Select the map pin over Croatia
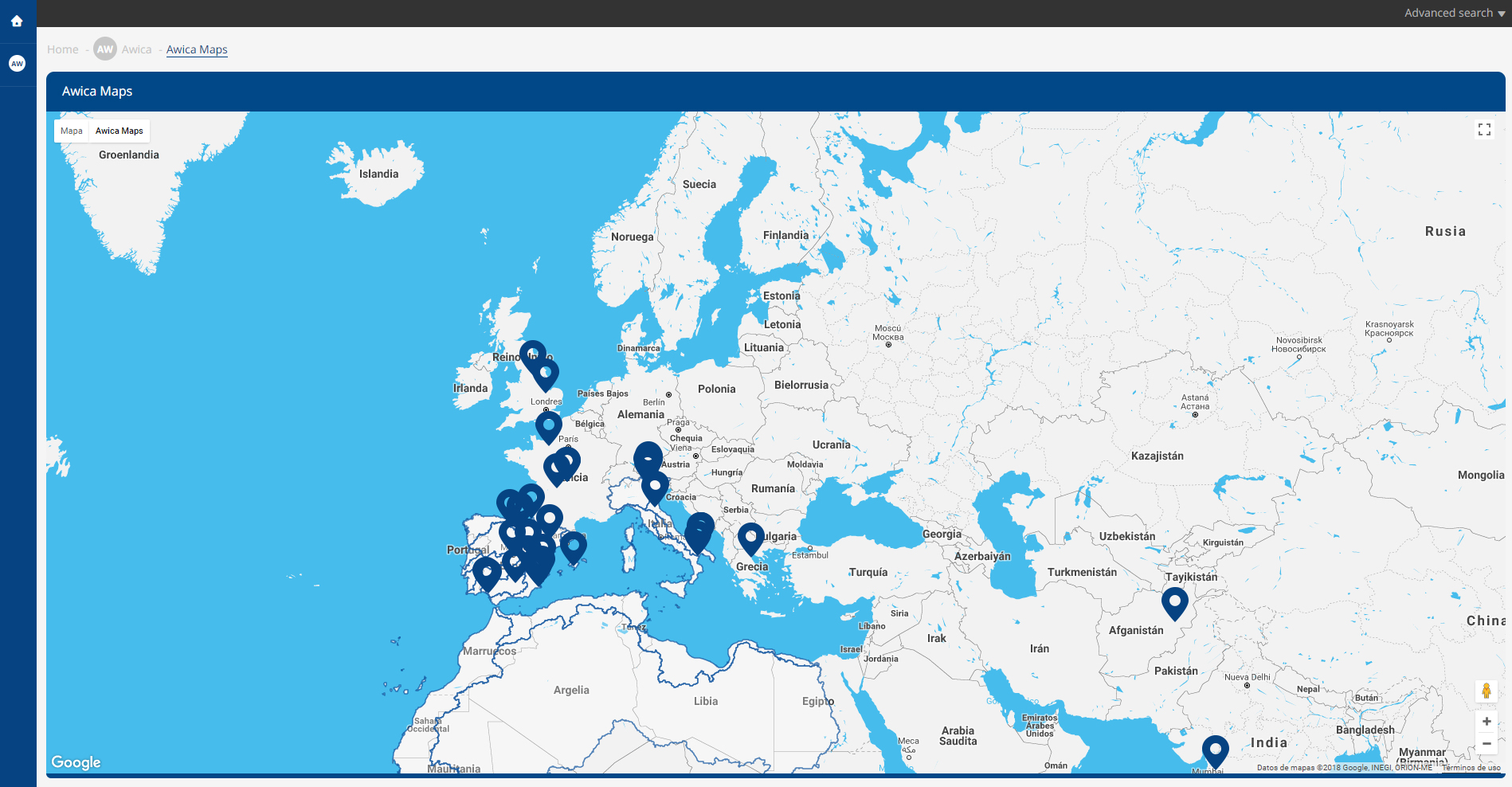Viewport: 1512px width, 787px height. point(655,486)
